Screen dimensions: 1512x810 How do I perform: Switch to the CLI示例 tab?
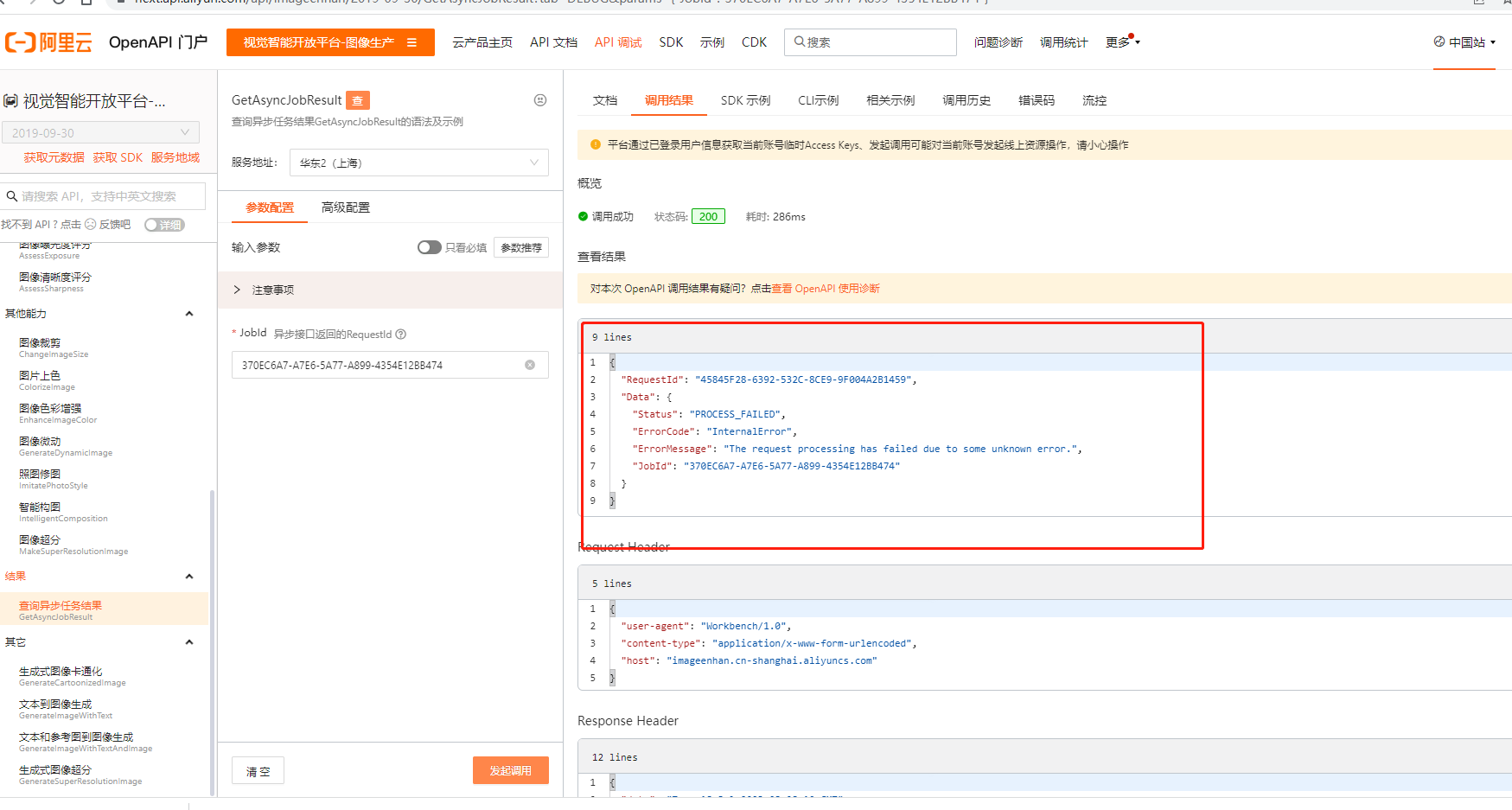818,100
